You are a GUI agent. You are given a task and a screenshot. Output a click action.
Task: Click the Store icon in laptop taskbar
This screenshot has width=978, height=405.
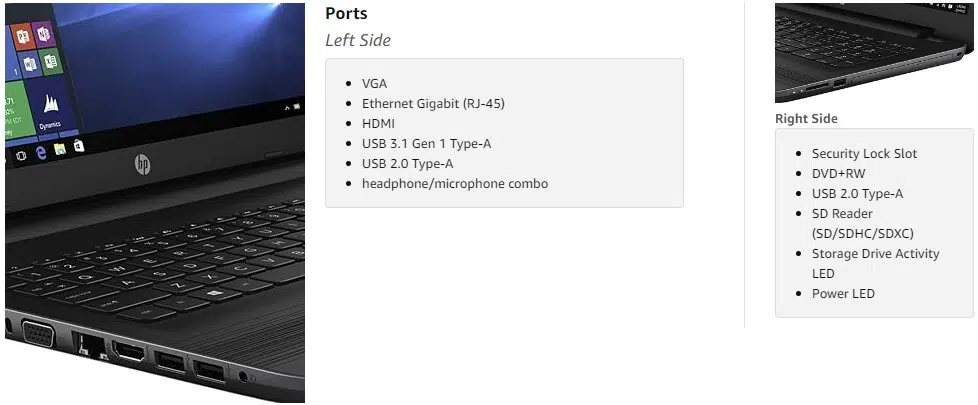point(79,146)
